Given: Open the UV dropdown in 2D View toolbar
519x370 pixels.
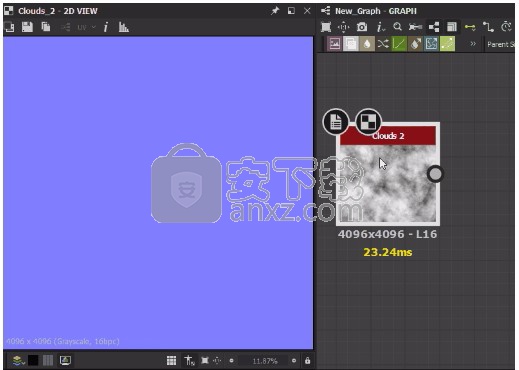Looking at the screenshot, I should click(x=86, y=27).
